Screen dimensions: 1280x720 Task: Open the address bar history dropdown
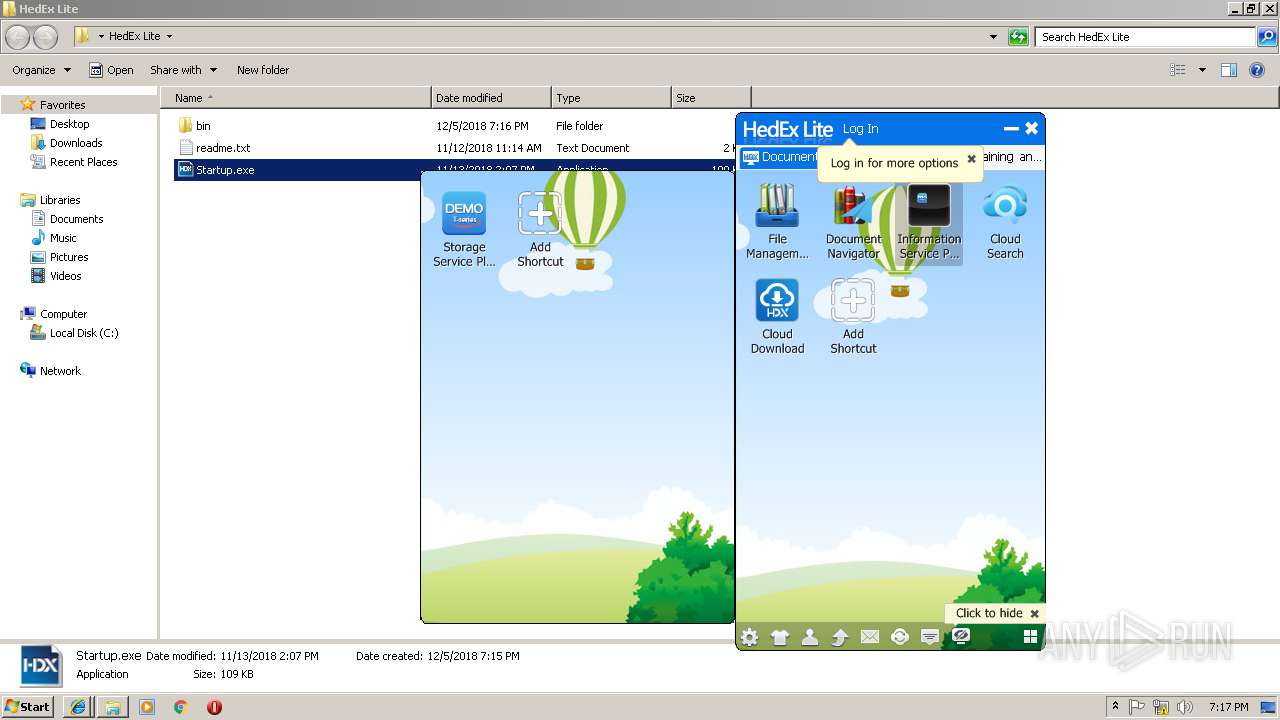tap(993, 37)
